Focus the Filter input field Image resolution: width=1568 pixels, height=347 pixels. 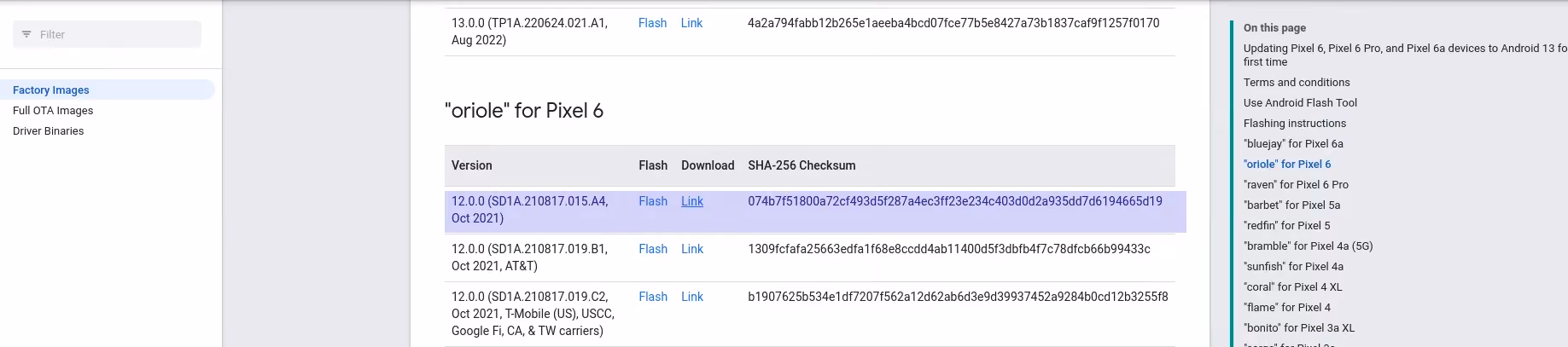(107, 34)
